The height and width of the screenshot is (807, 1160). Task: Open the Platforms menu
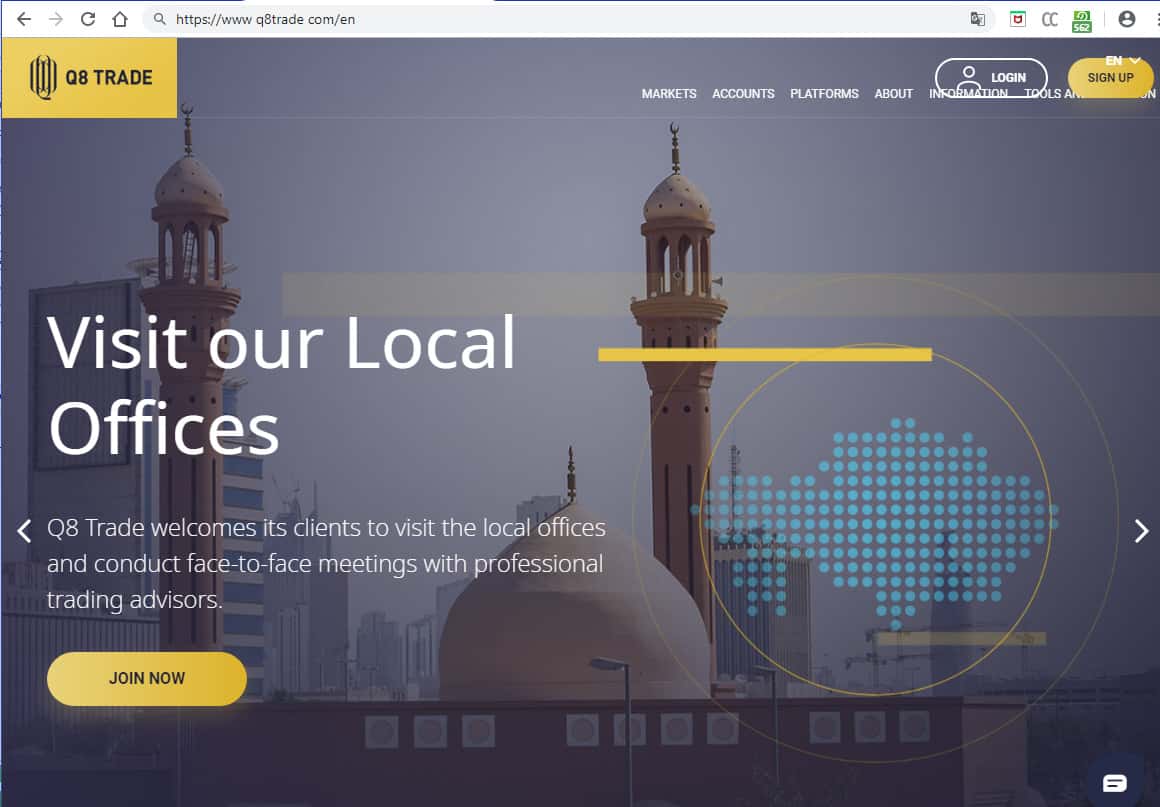click(x=824, y=94)
